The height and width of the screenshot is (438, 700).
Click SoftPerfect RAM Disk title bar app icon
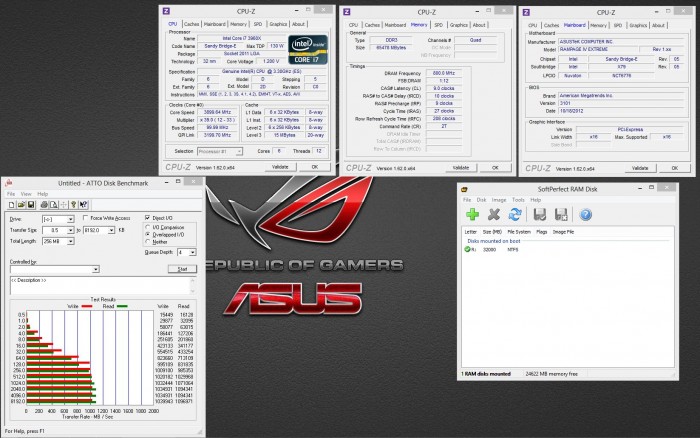click(x=464, y=189)
